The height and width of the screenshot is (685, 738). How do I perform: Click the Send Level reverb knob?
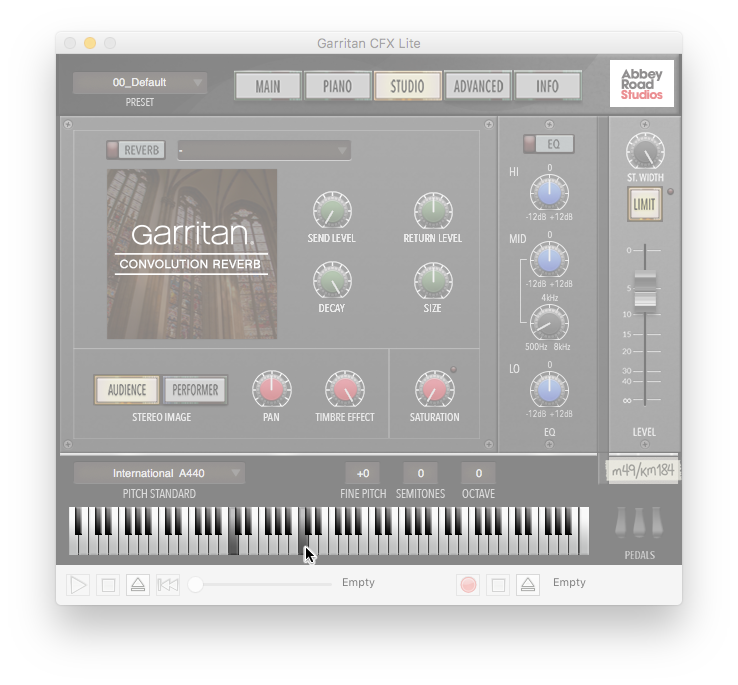(x=331, y=211)
